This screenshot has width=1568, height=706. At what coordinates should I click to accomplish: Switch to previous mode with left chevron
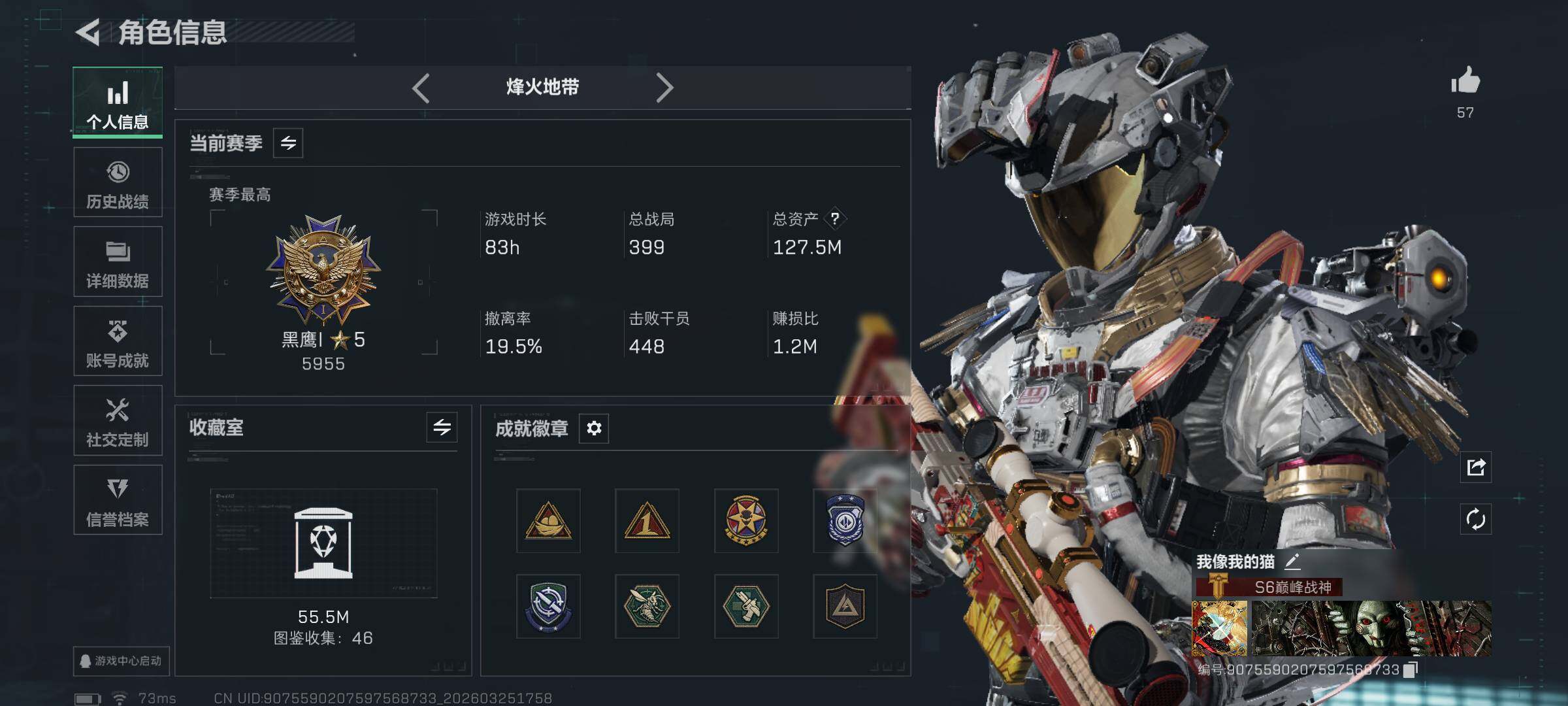click(421, 88)
